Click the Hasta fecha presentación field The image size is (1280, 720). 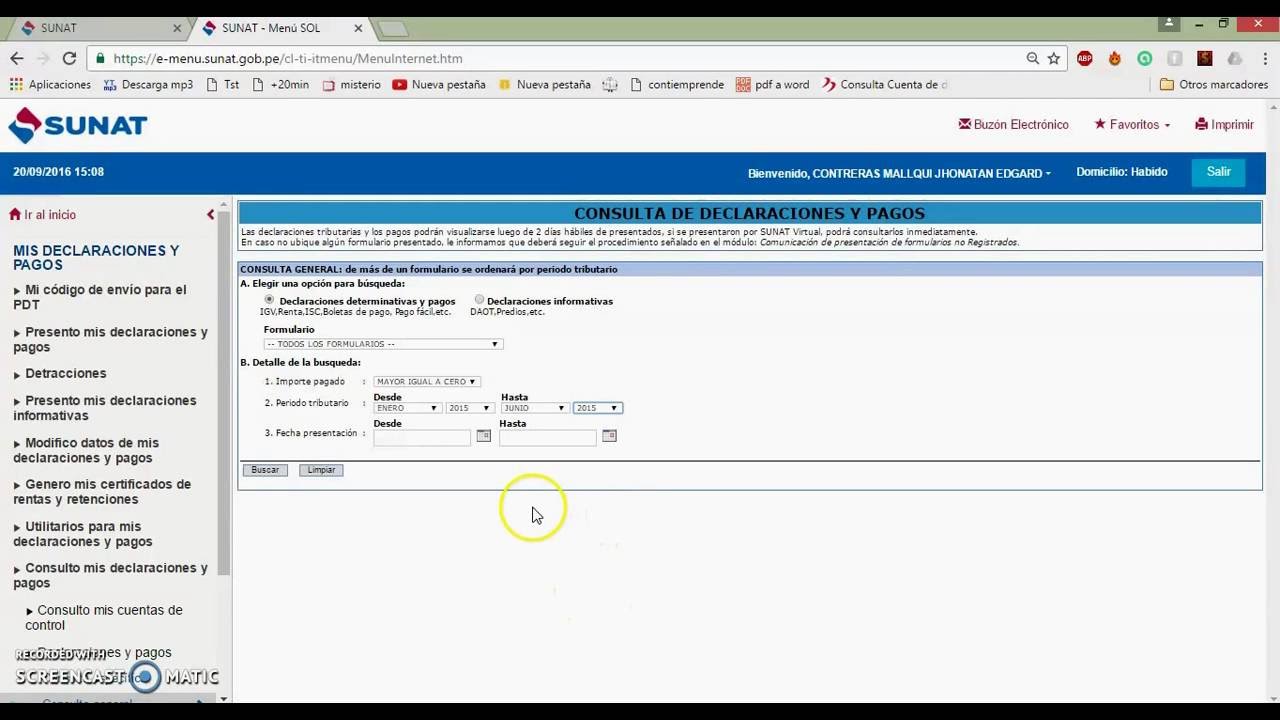[x=548, y=437]
